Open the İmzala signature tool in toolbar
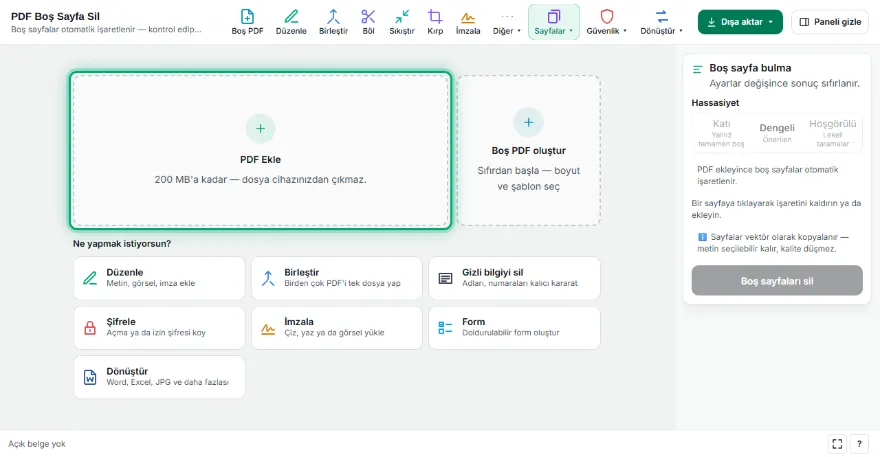This screenshot has height=457, width=880. [x=468, y=22]
